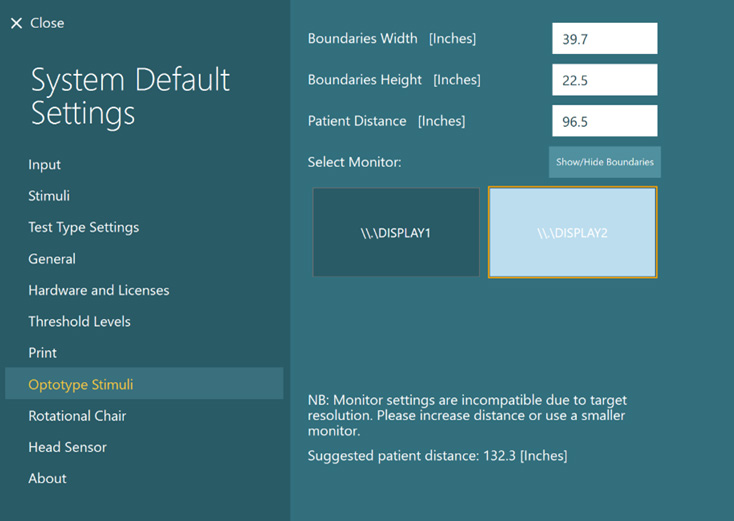Click the Select Monitor label
734x521 pixels.
(354, 162)
